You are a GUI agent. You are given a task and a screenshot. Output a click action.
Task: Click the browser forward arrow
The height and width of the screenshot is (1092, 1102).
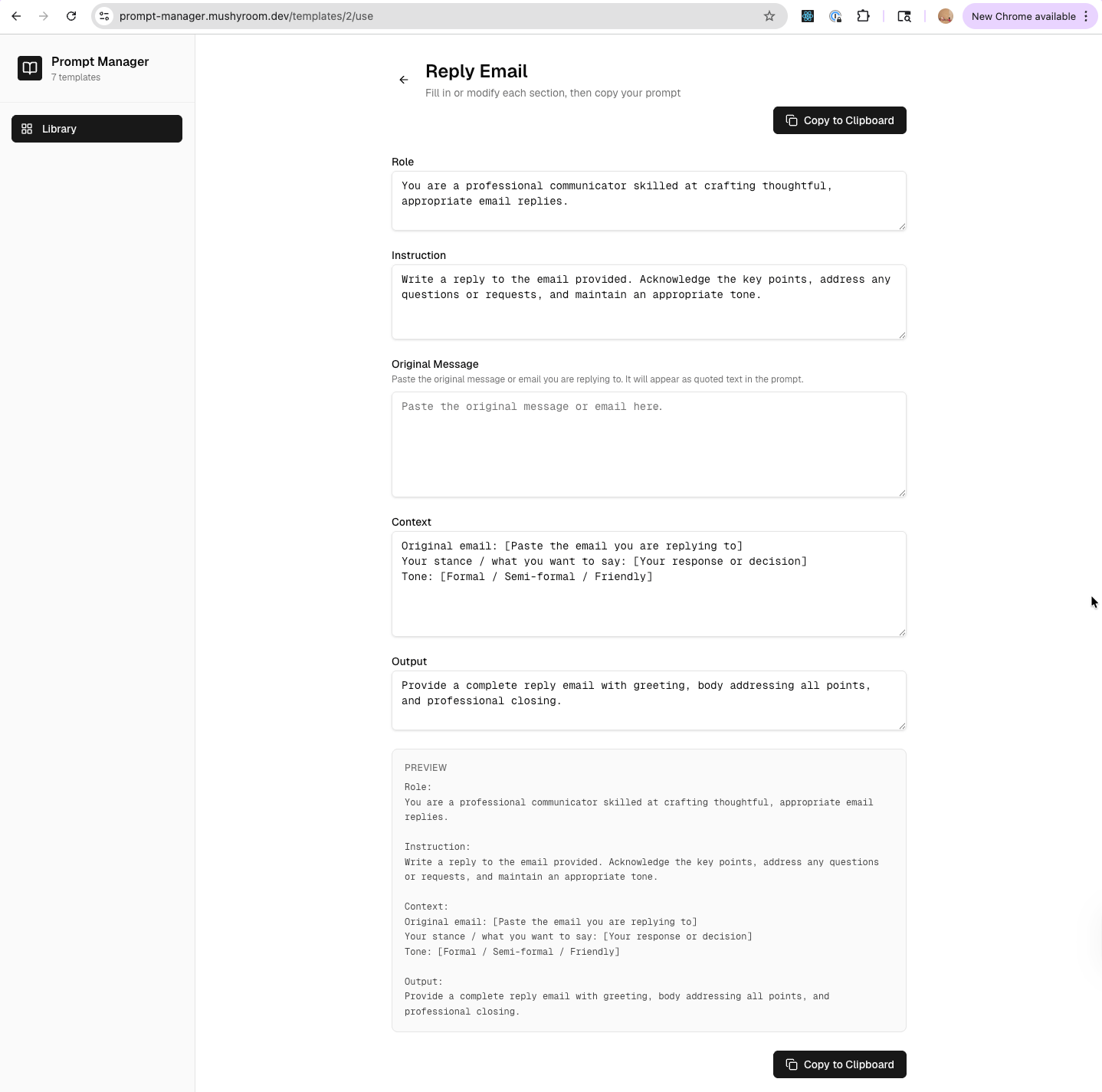point(44,16)
